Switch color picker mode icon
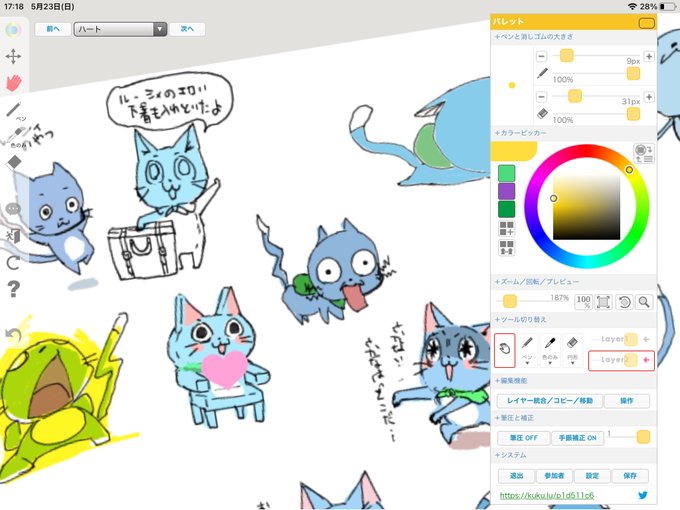This screenshot has width=680, height=510. [x=644, y=154]
